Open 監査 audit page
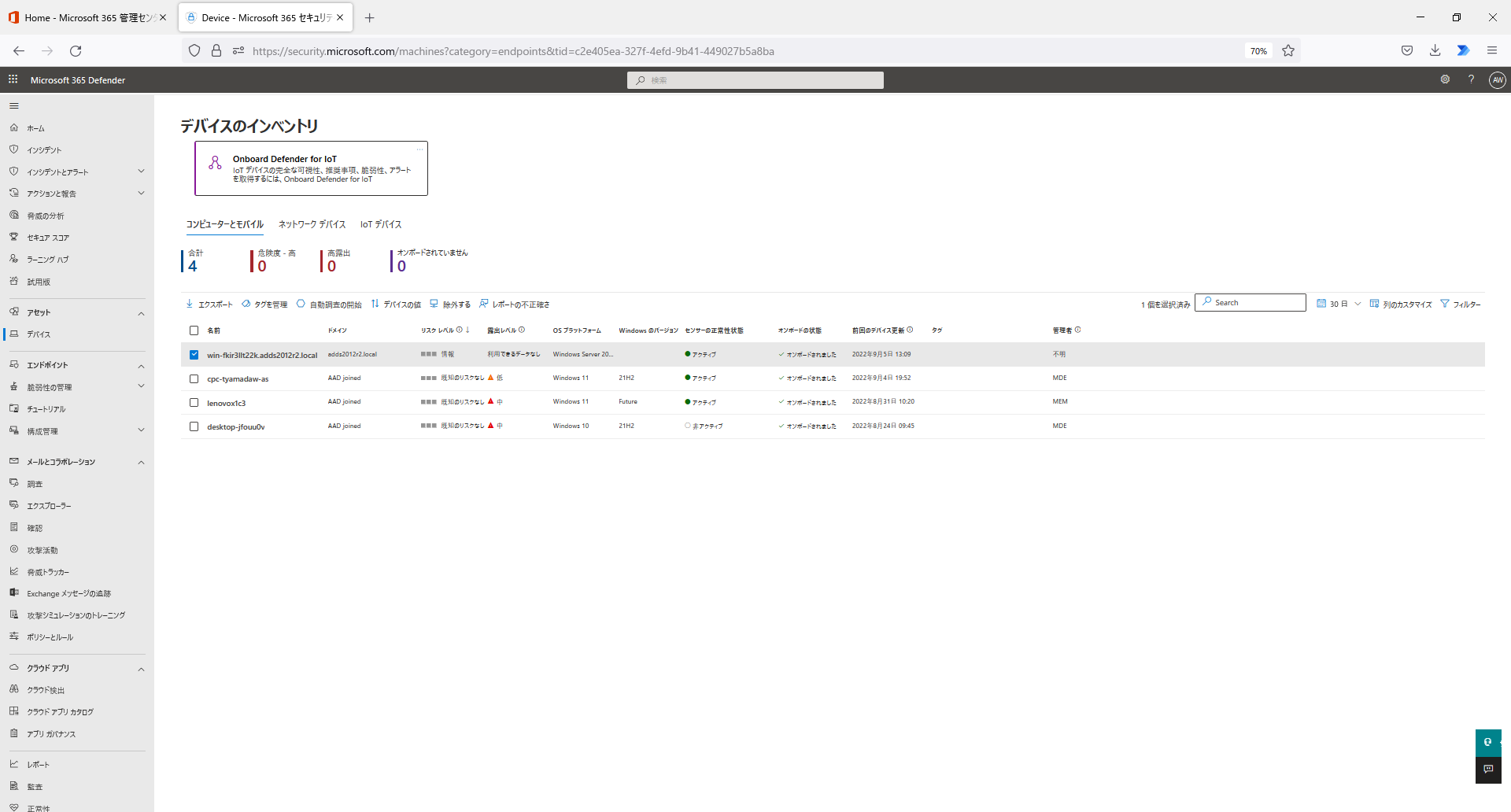The height and width of the screenshot is (812, 1511). [35, 787]
